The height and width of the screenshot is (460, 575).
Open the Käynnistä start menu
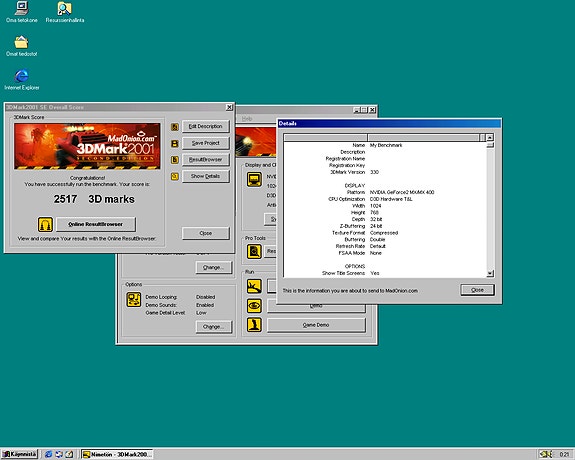(x=19, y=454)
